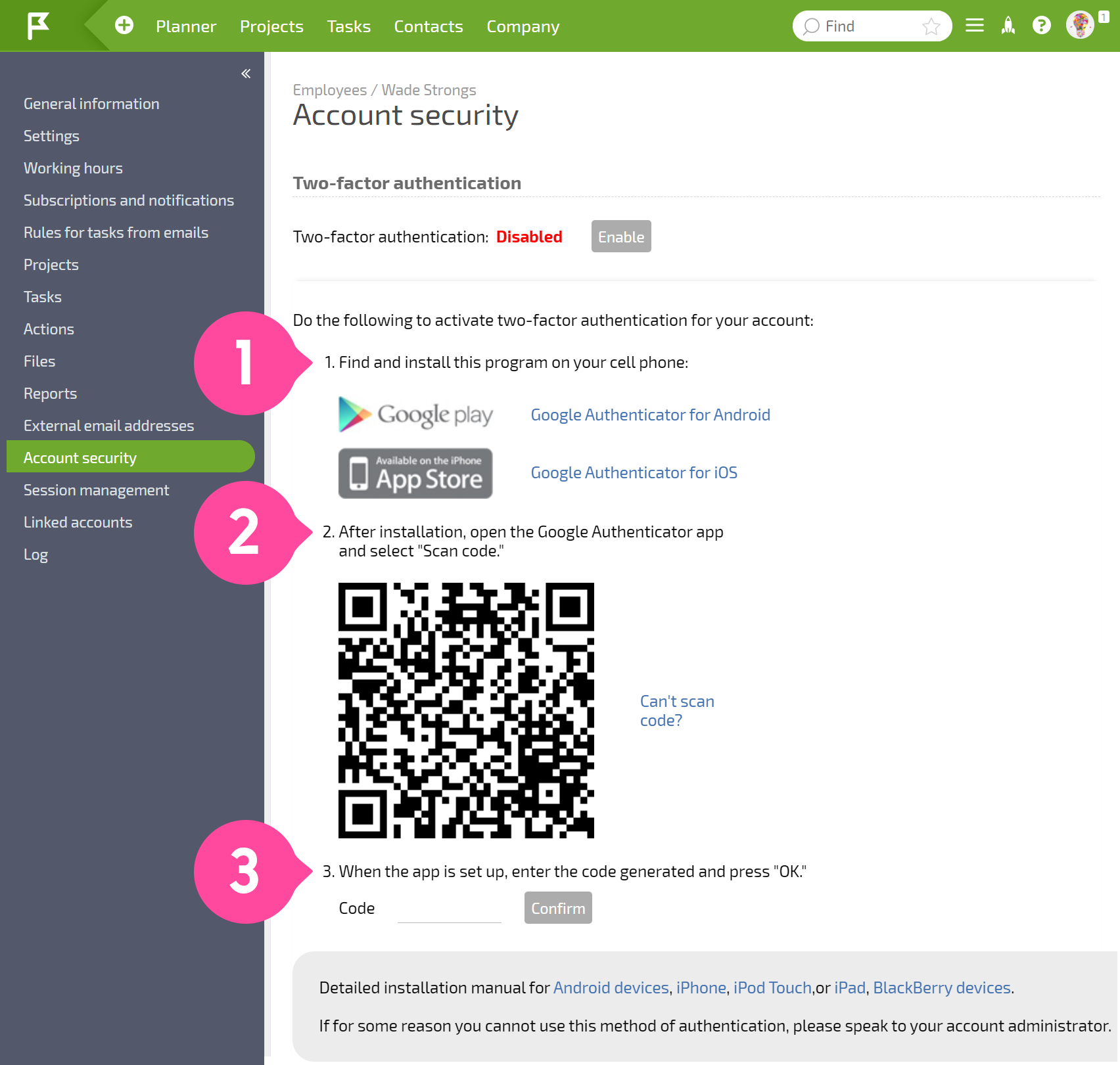
Task: Open Rules for tasks from emails
Action: [116, 233]
